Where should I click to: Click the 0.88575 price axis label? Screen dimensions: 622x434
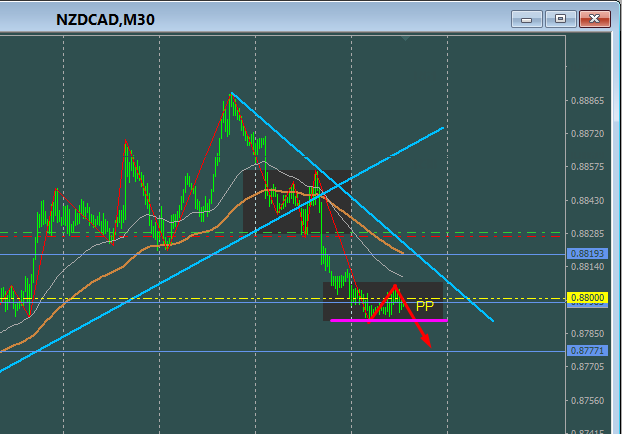pyautogui.click(x=587, y=167)
